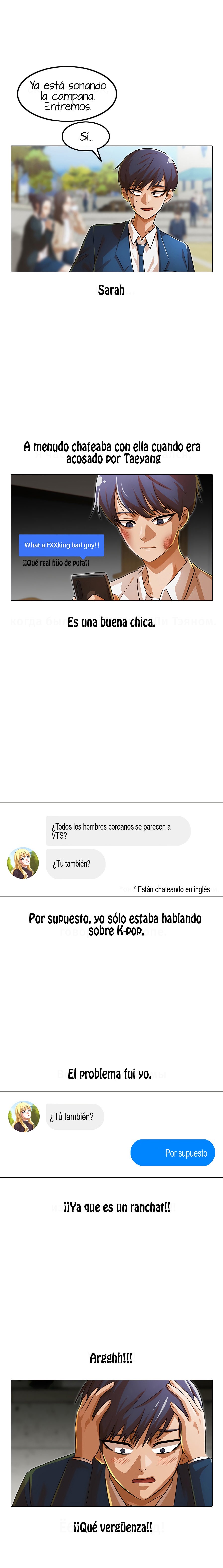
Task: Click the '* Están chateando en inglés.' footnote
Action: [x=173, y=889]
